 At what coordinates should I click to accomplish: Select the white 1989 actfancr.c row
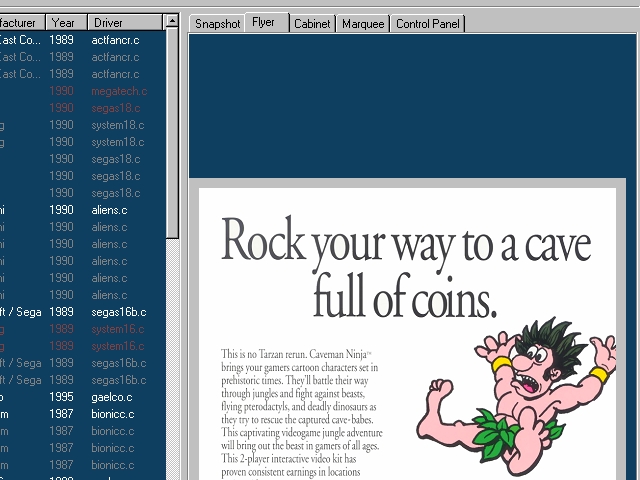pos(83,40)
